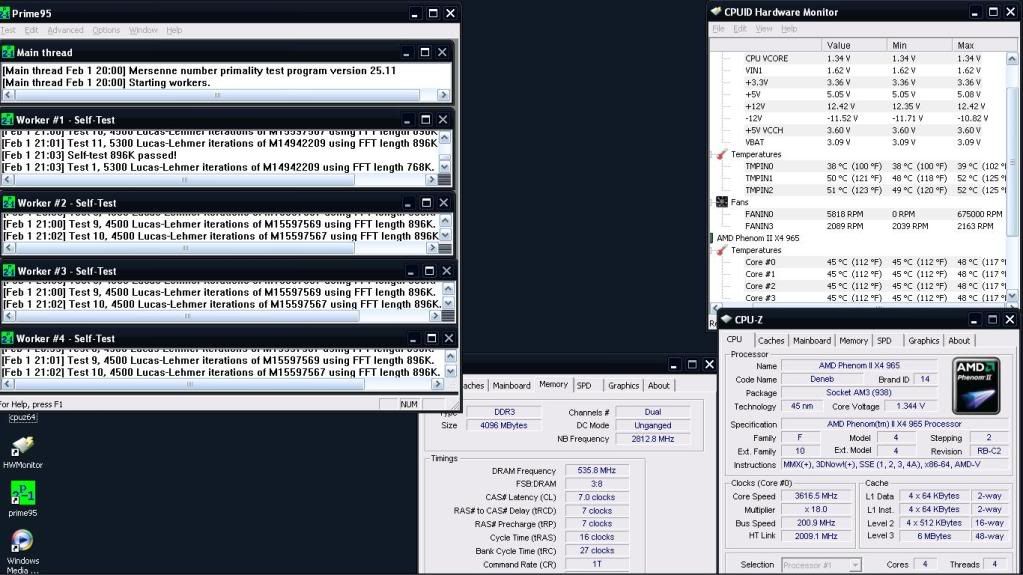Image resolution: width=1023 pixels, height=575 pixels.
Task: Open the SPD tab in the memory window
Action: coord(584,385)
